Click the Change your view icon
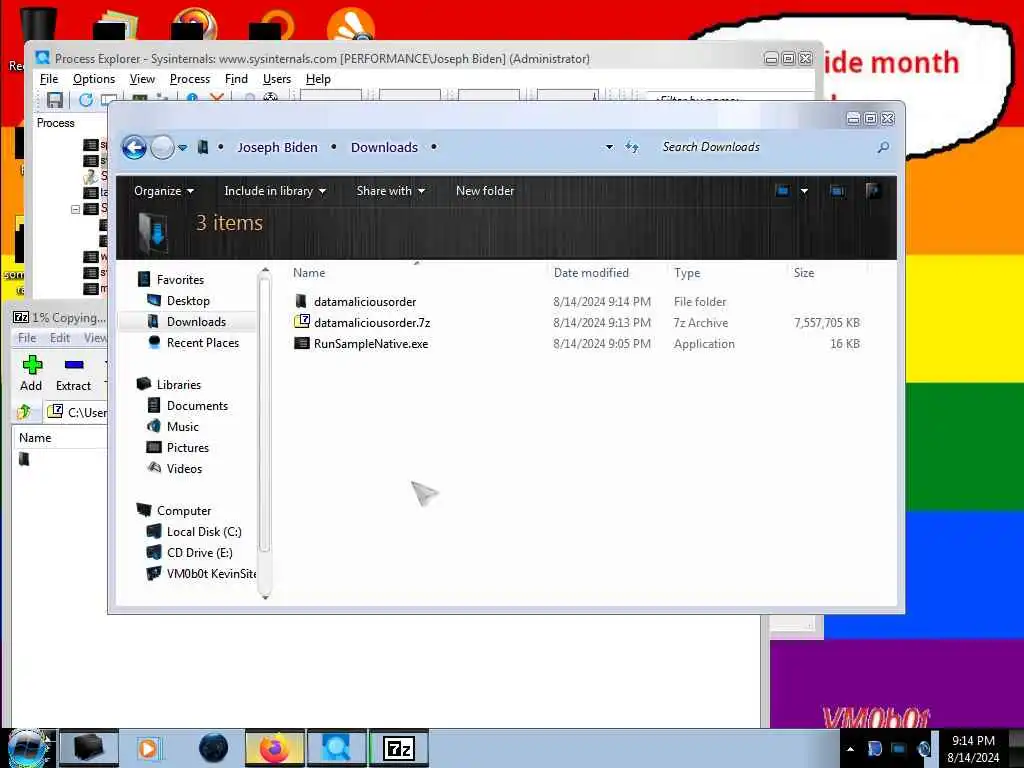 pos(782,191)
